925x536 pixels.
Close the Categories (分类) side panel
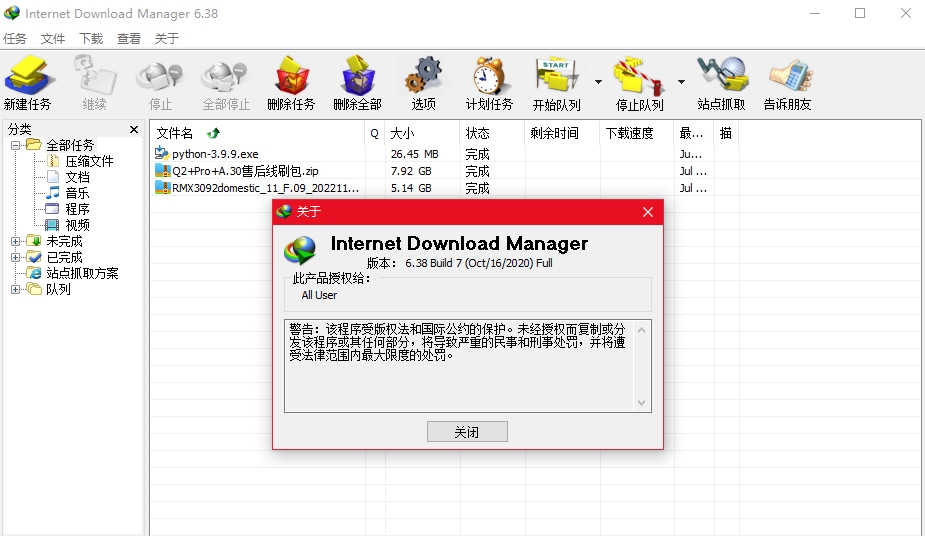[134, 129]
